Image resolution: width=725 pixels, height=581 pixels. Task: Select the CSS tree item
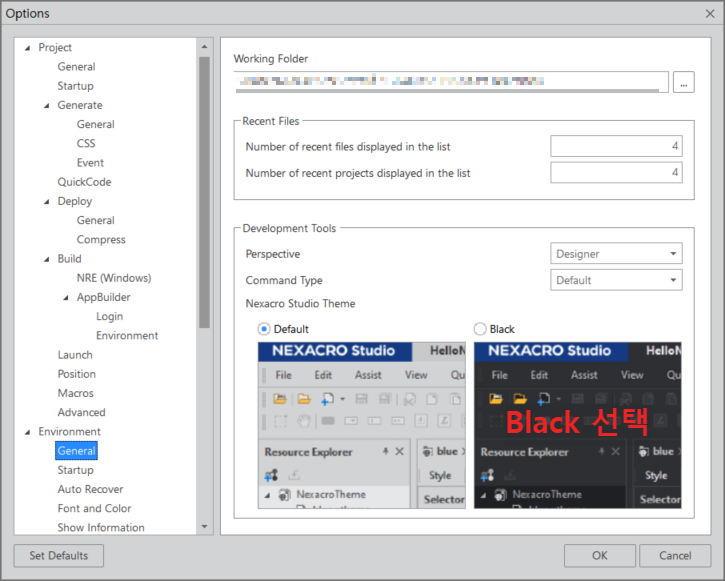point(86,143)
